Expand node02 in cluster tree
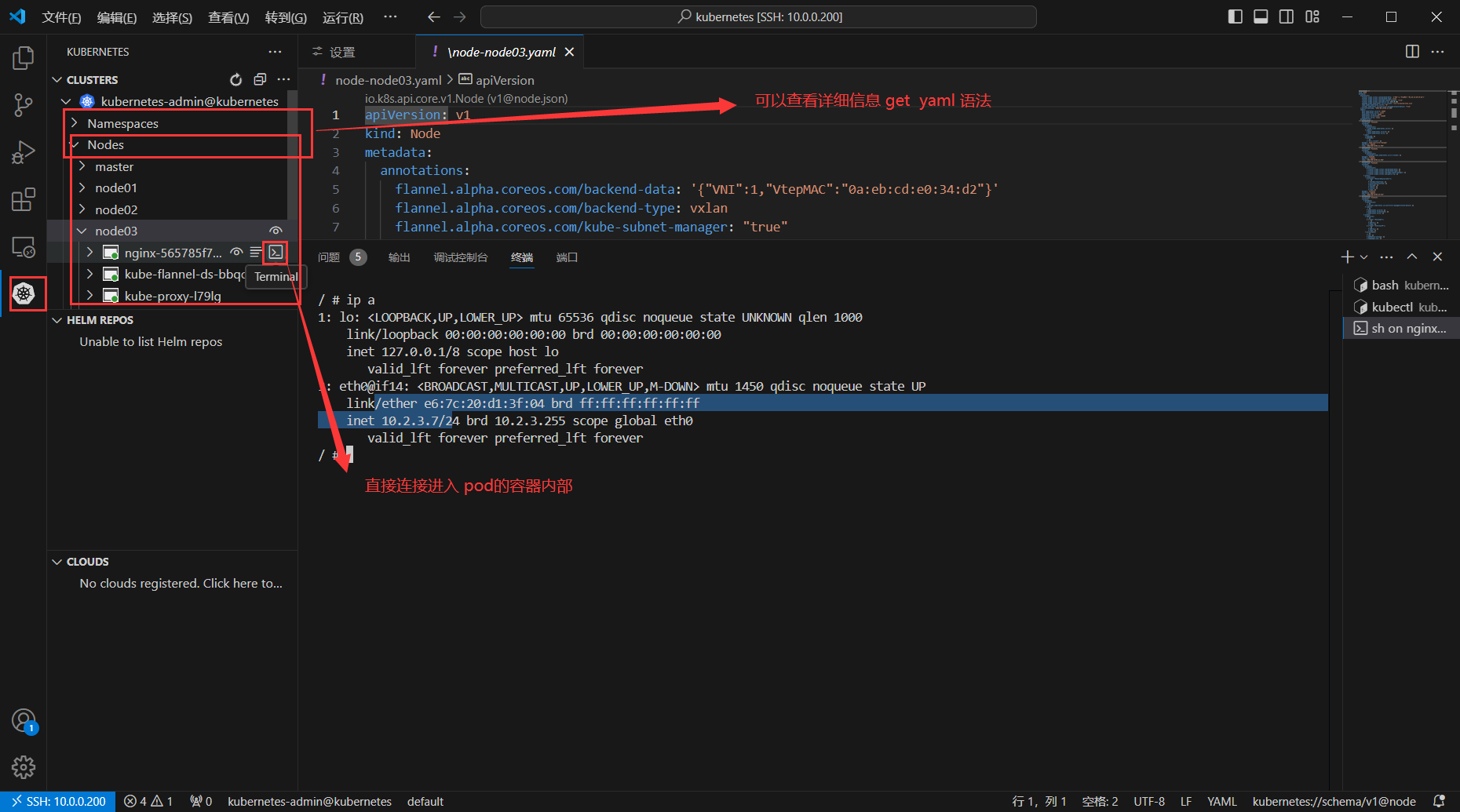Viewport: 1460px width, 812px height. pos(82,209)
